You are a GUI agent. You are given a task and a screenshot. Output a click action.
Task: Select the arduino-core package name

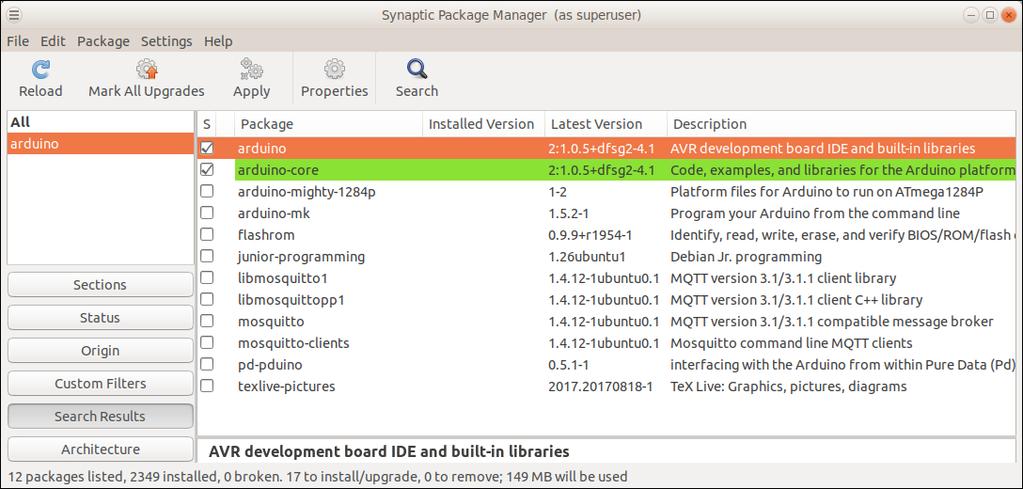click(x=278, y=170)
